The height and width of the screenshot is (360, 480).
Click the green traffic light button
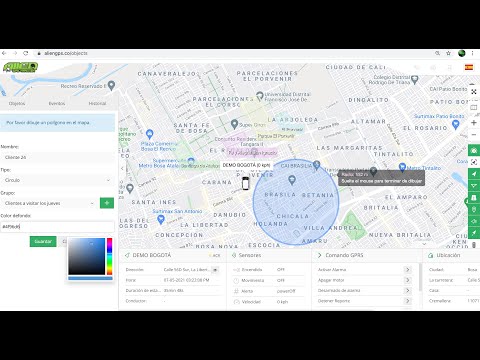pos(474,209)
